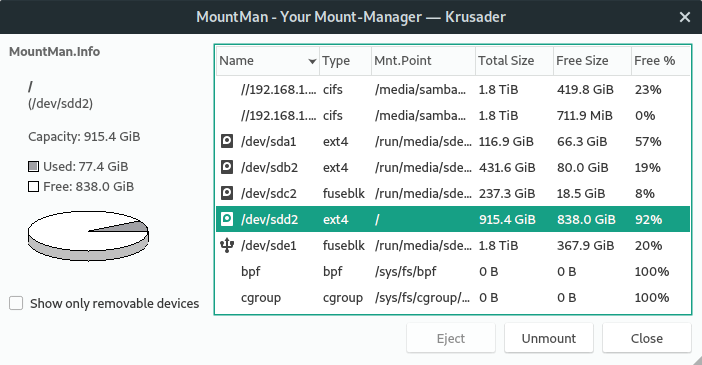The height and width of the screenshot is (365, 702).
Task: Click the 838.0 GiB free size cell in the table
Action: 586,219
